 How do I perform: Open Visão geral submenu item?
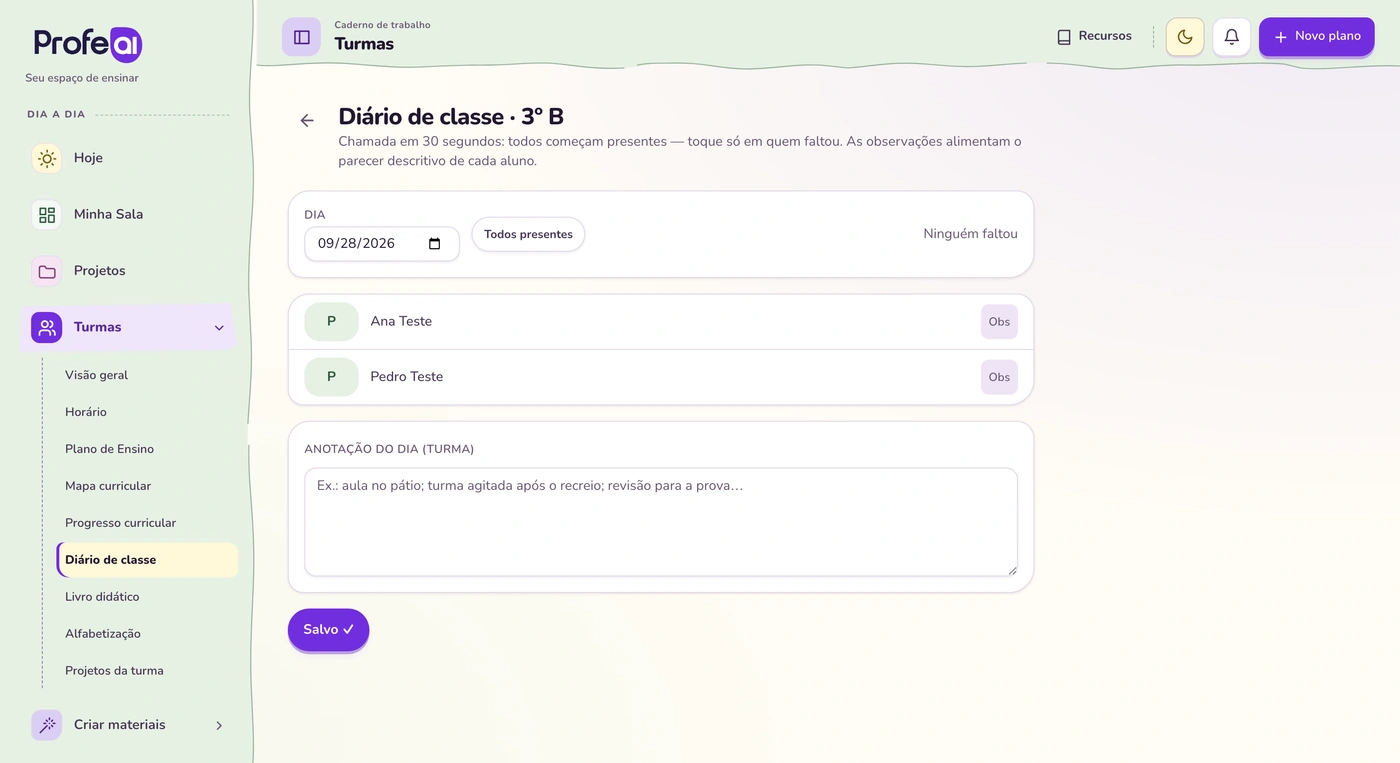click(96, 375)
